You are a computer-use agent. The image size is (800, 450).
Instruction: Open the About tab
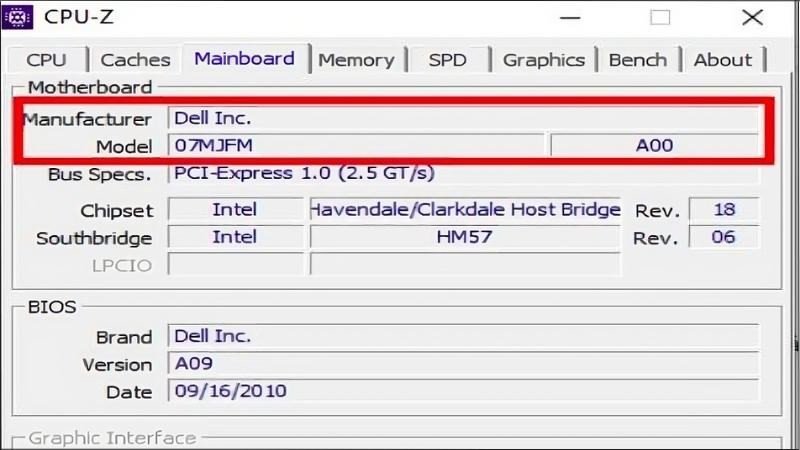722,60
